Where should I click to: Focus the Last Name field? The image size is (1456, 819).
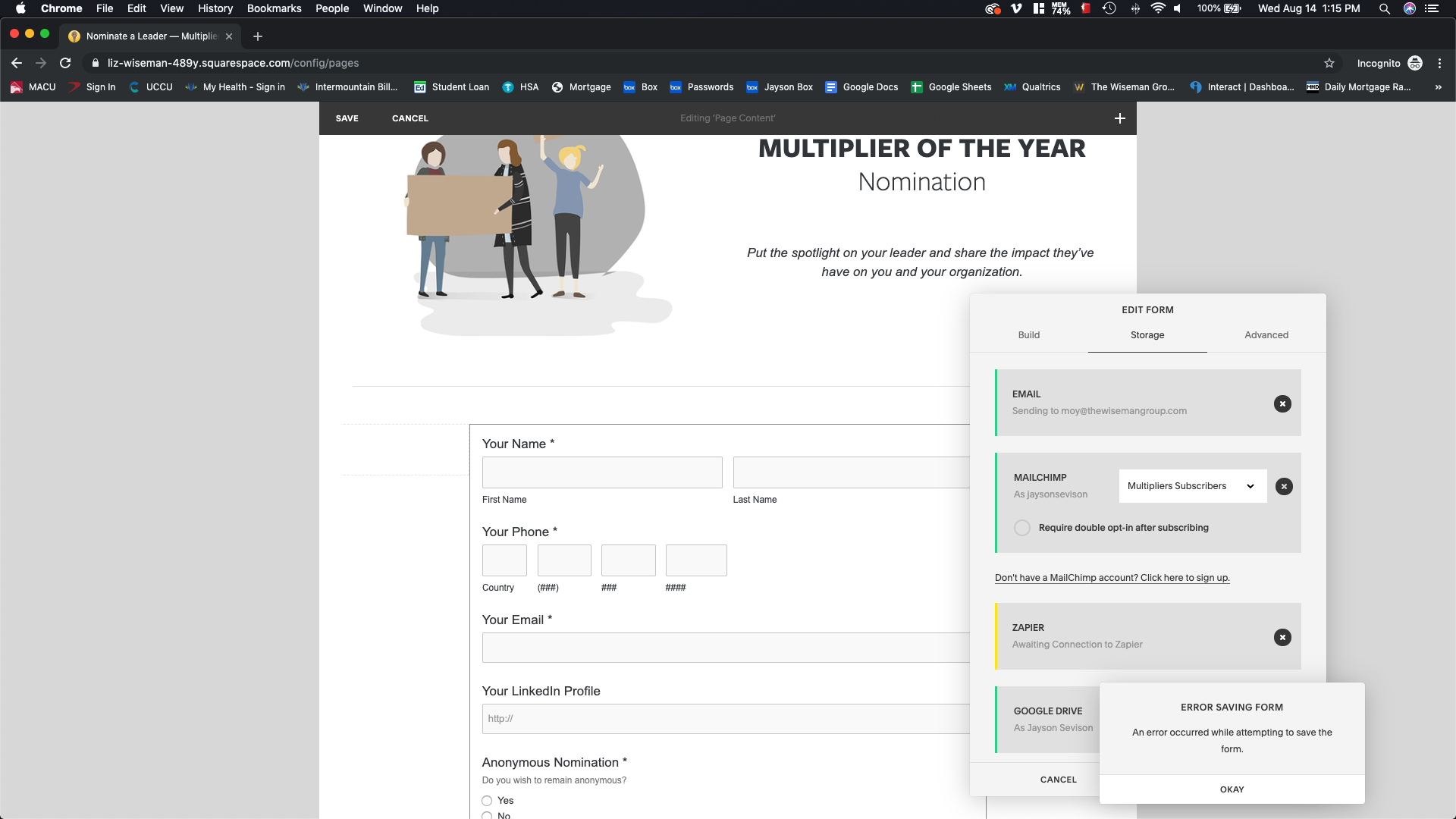[851, 472]
